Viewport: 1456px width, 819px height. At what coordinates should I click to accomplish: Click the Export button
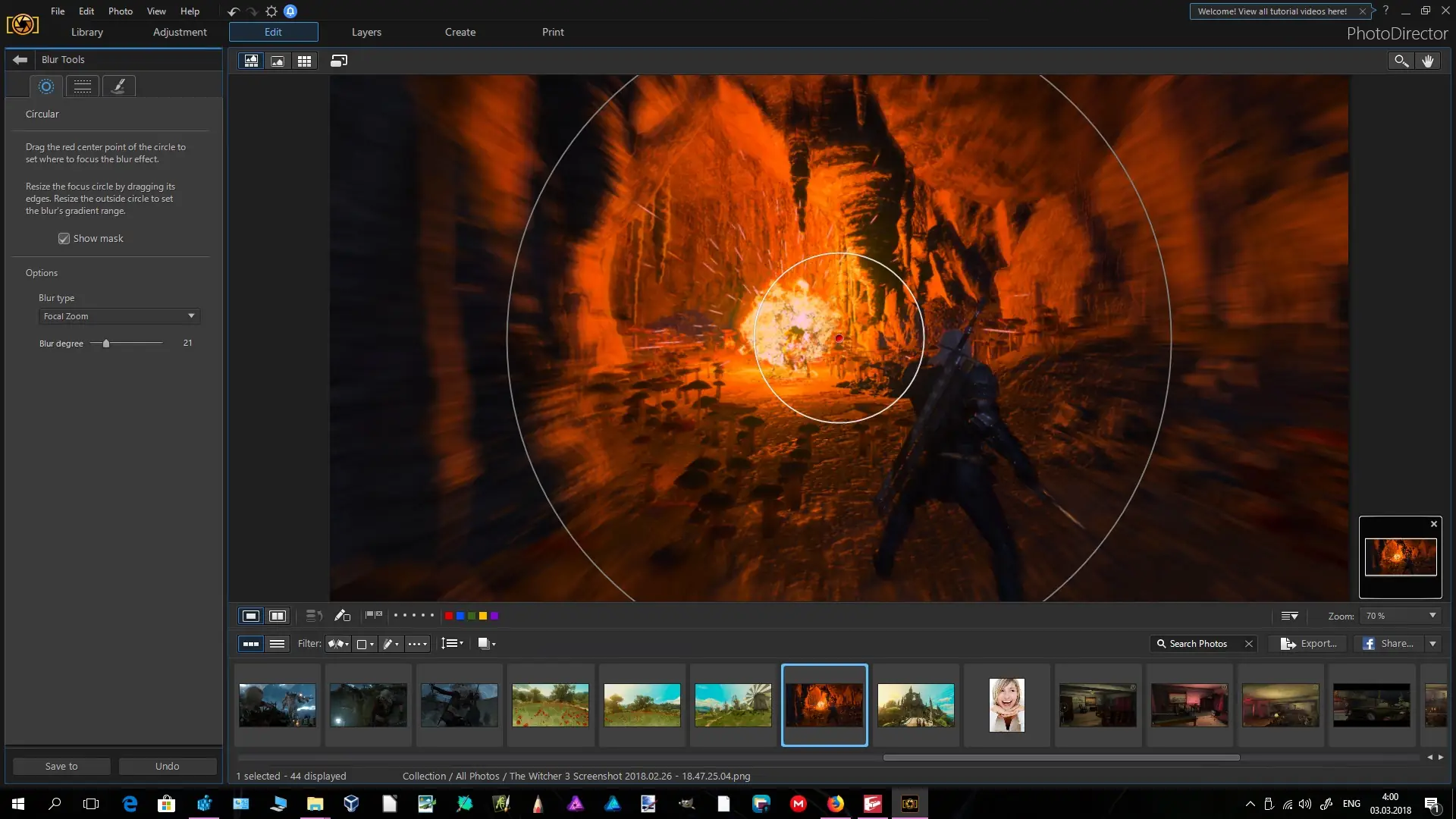coord(1309,644)
